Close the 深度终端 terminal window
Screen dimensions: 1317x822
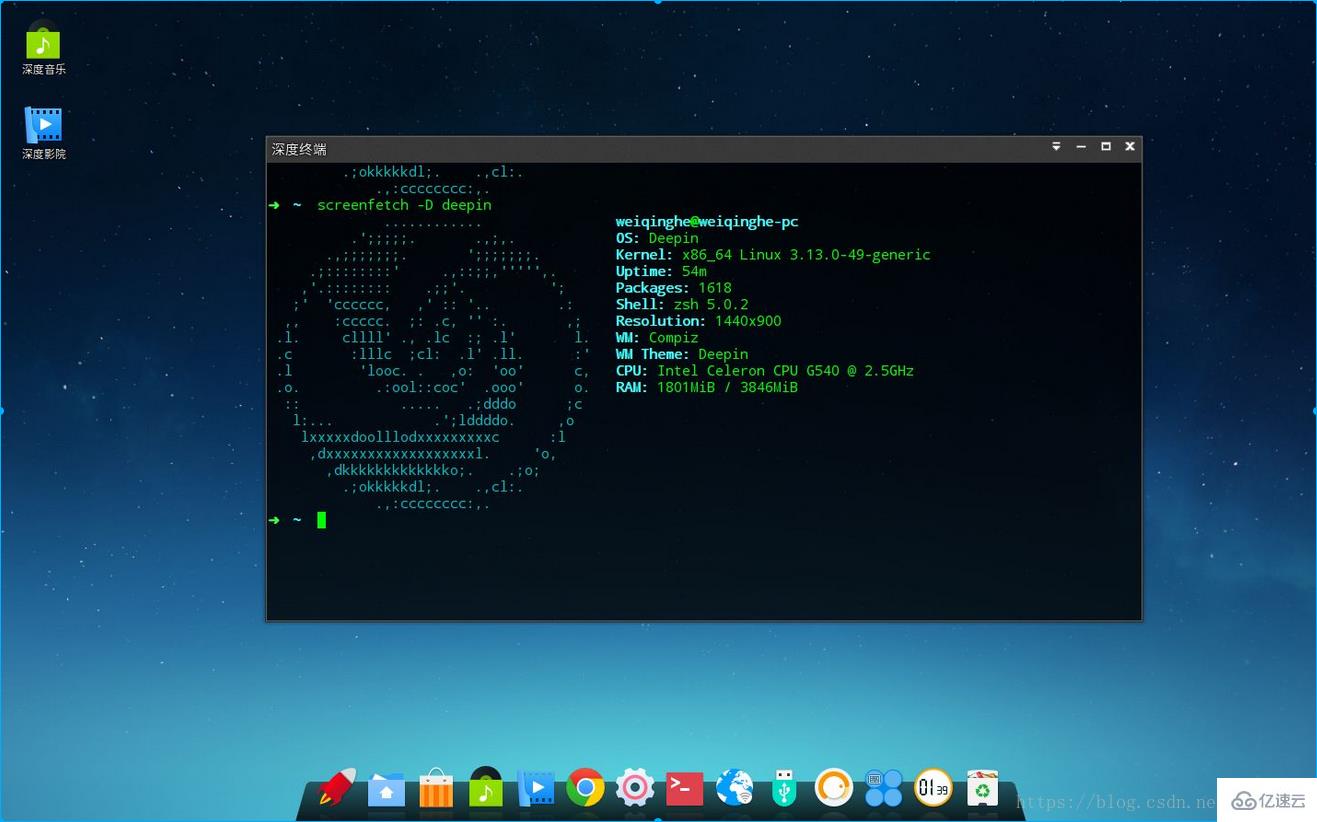point(1130,147)
